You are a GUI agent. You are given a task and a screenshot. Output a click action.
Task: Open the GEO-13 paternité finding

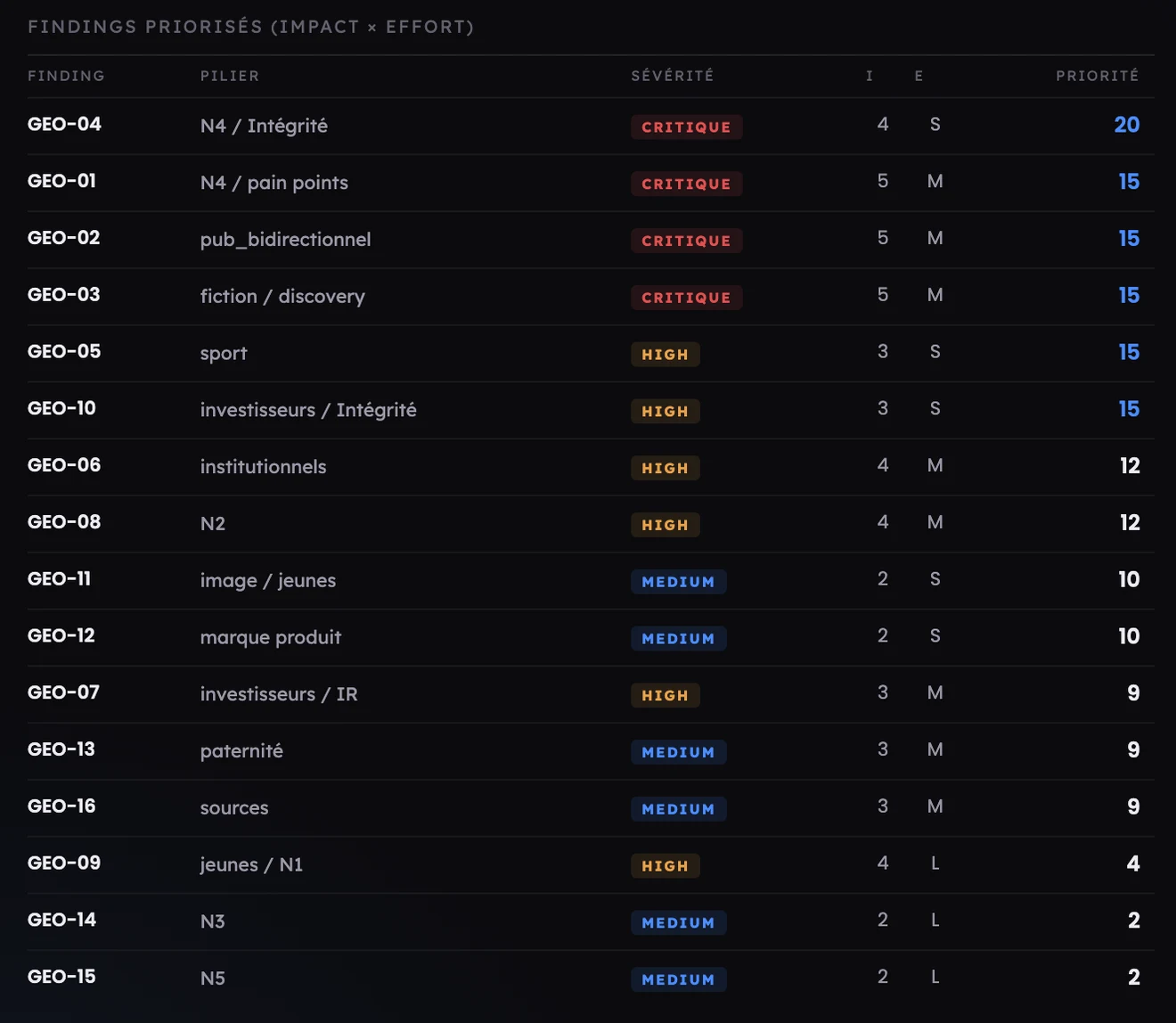[x=591, y=751]
